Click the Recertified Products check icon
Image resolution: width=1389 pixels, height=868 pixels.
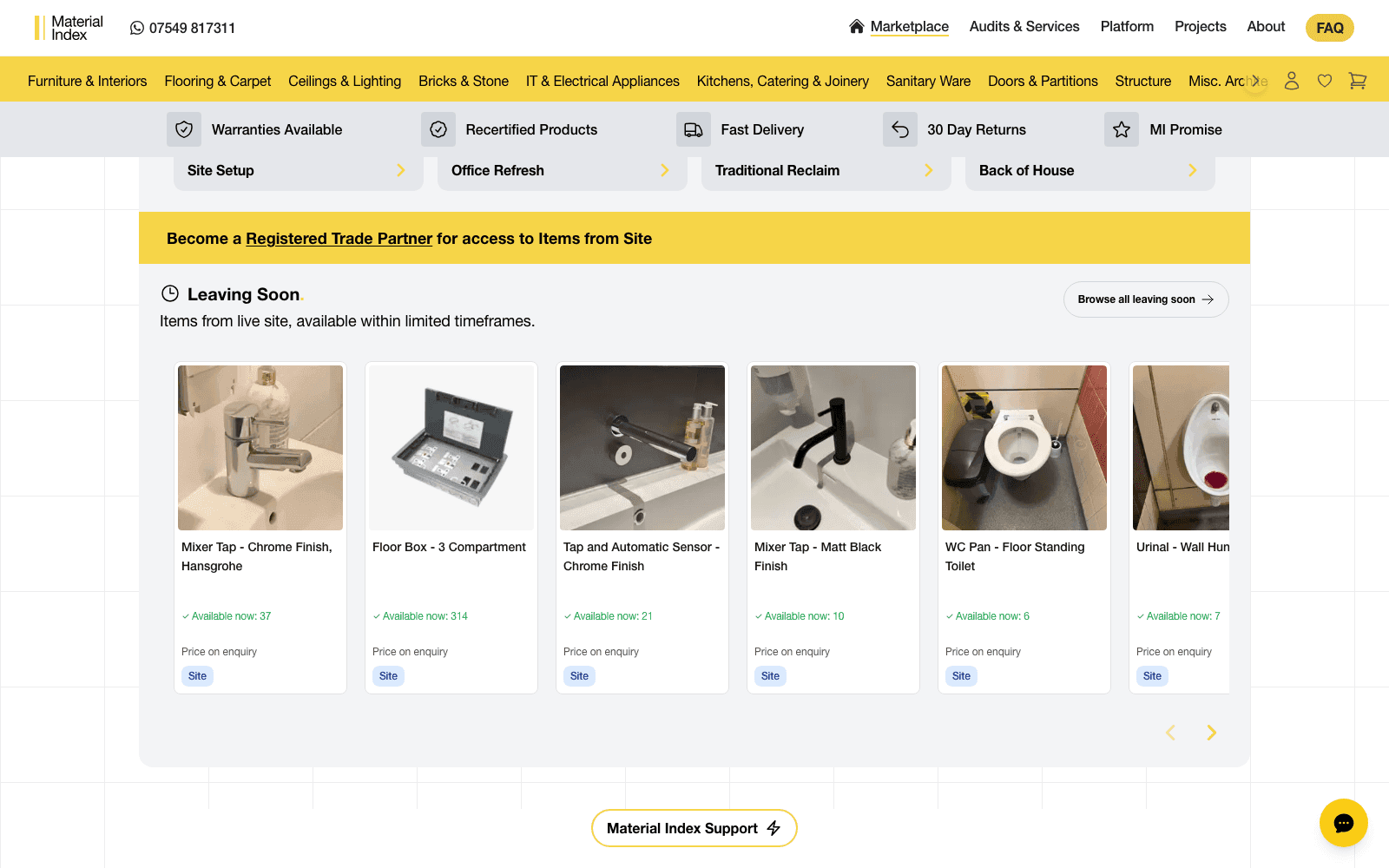point(438,129)
